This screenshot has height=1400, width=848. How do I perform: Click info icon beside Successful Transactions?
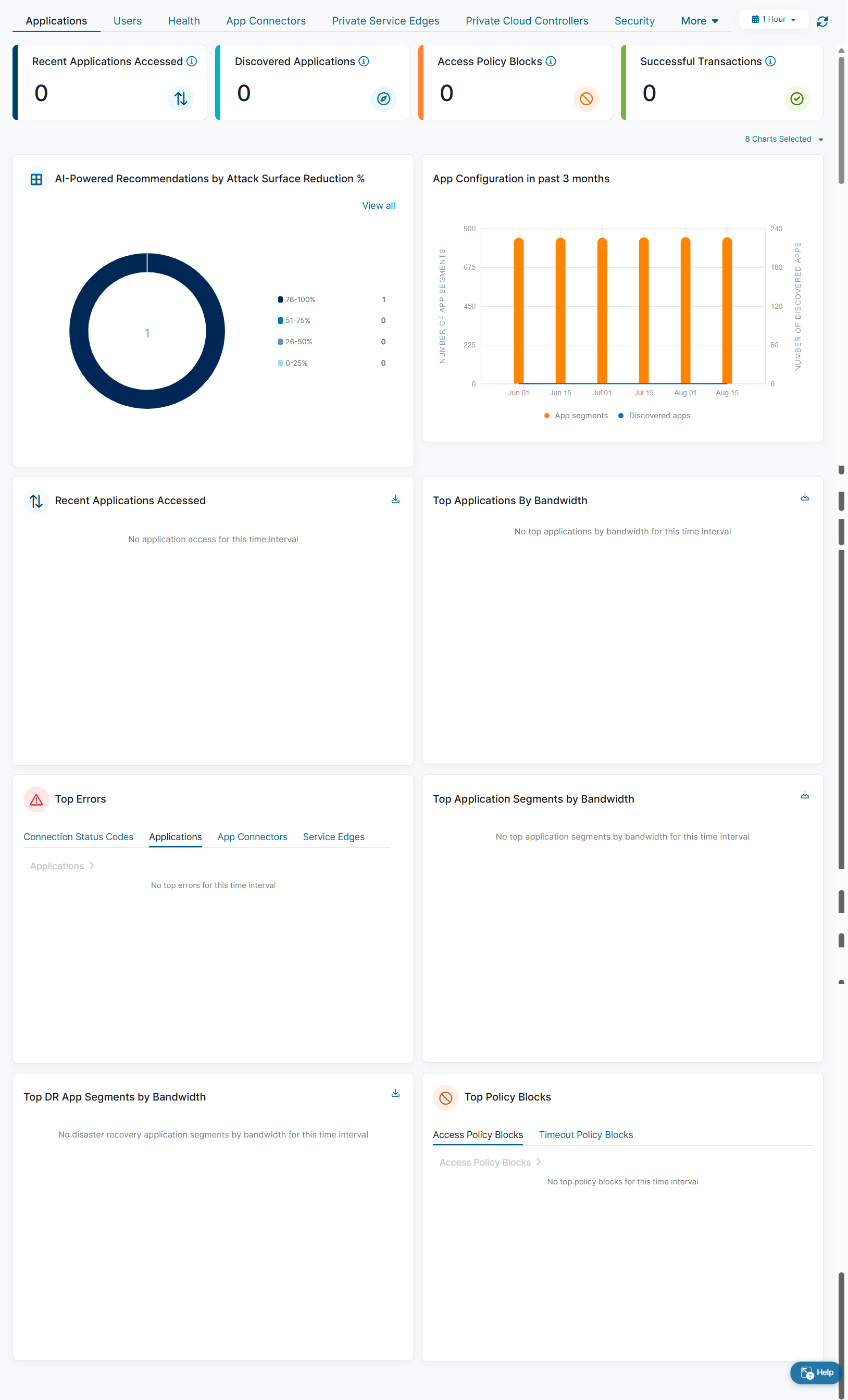[x=770, y=61]
